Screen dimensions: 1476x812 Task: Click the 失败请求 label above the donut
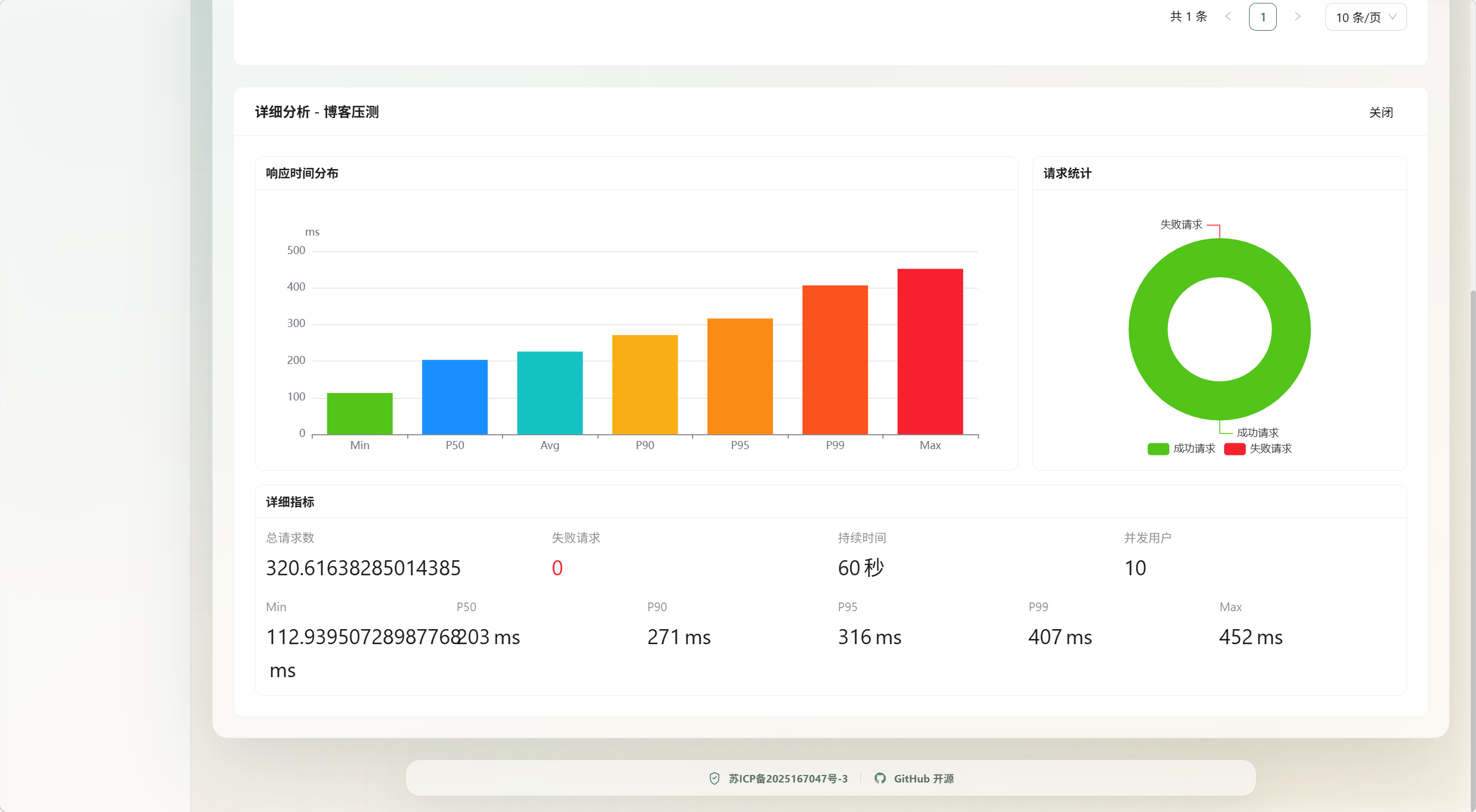[1181, 225]
